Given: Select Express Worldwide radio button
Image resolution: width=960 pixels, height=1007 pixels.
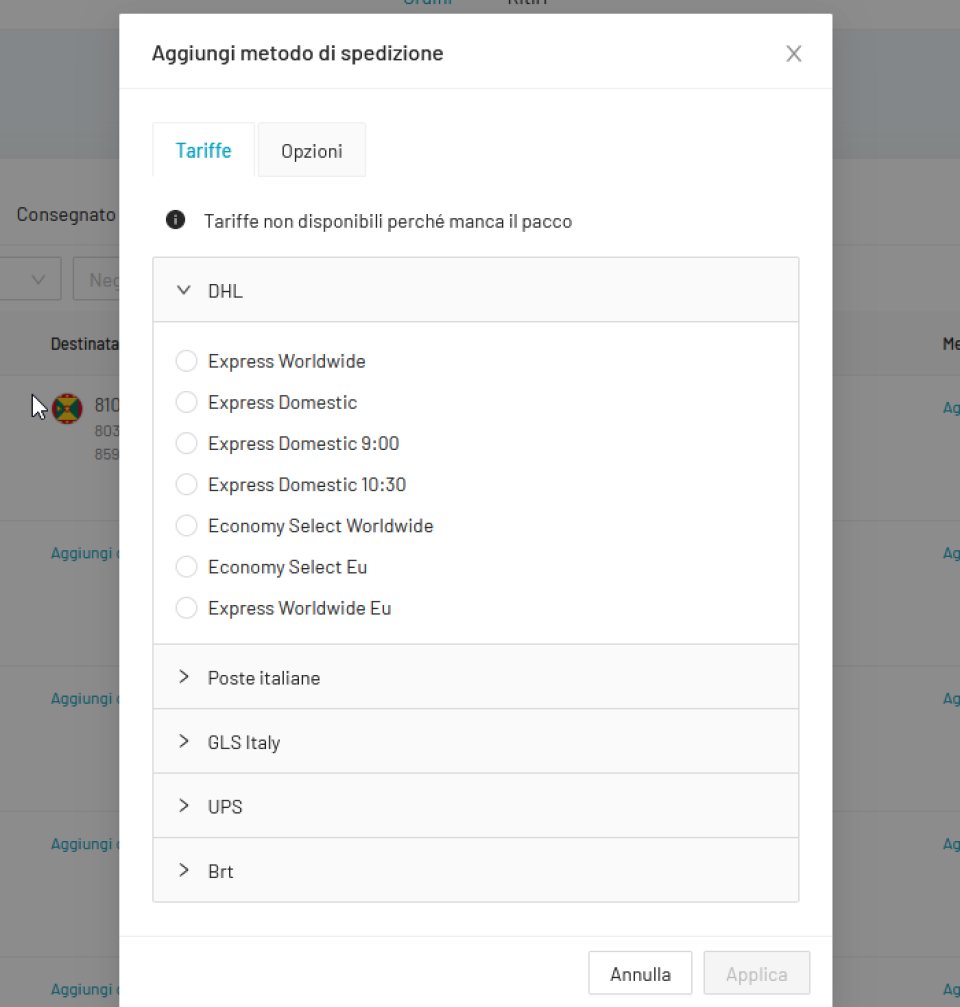Looking at the screenshot, I should [x=186, y=361].
